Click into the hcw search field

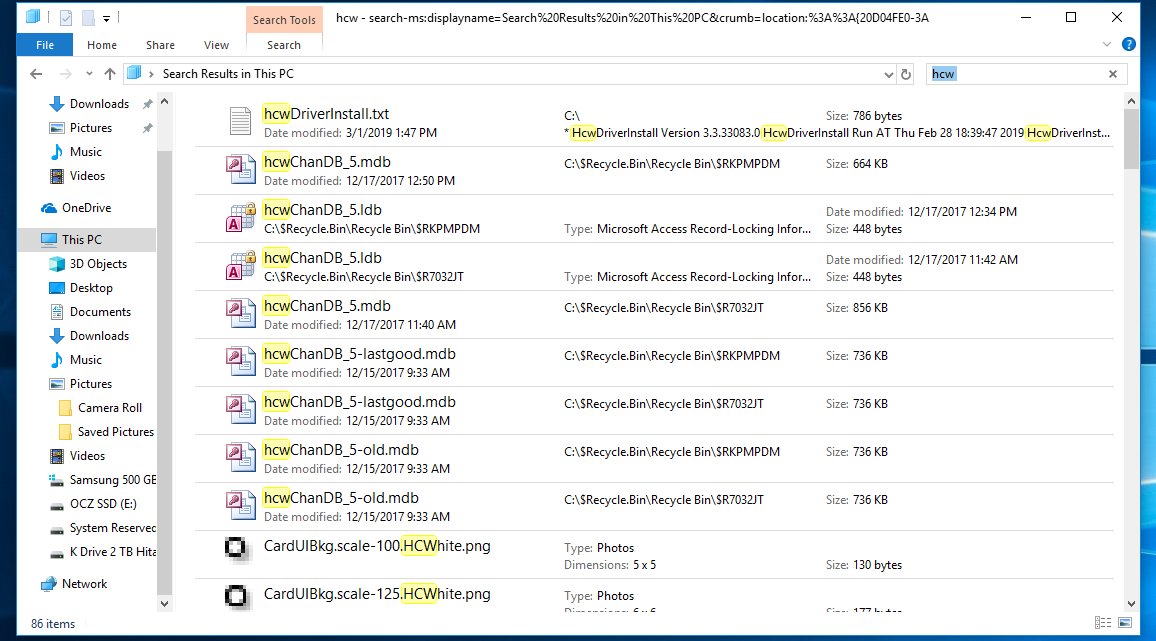point(1016,74)
